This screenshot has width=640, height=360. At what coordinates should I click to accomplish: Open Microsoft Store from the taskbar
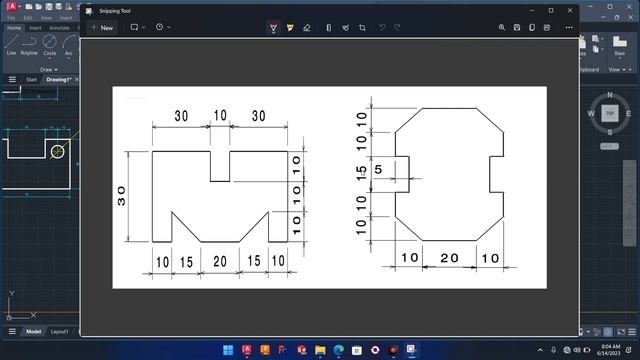click(x=357, y=350)
